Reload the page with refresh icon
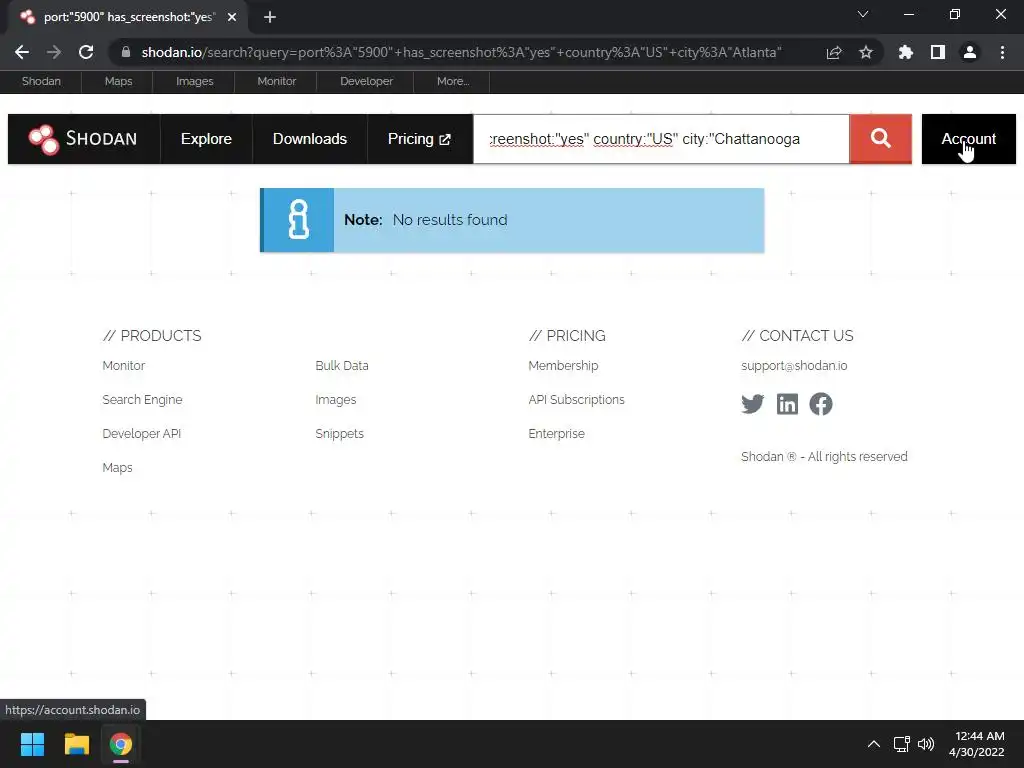Viewport: 1024px width, 768px height. 86,52
